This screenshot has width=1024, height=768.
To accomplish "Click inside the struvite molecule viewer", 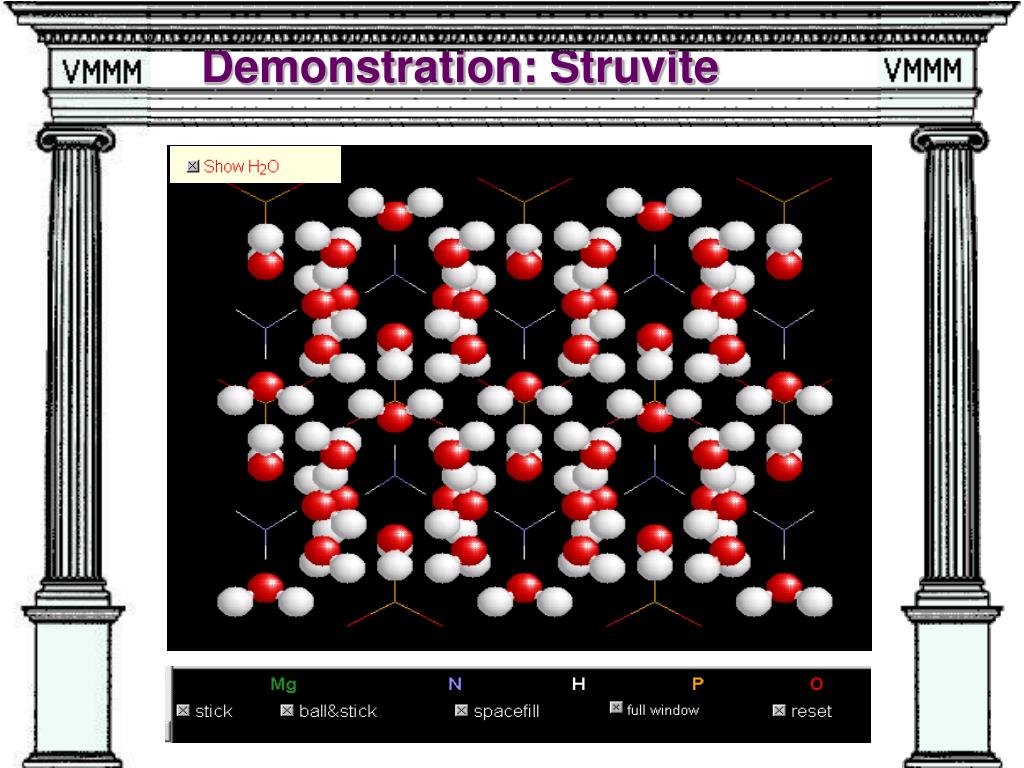I will [519, 398].
